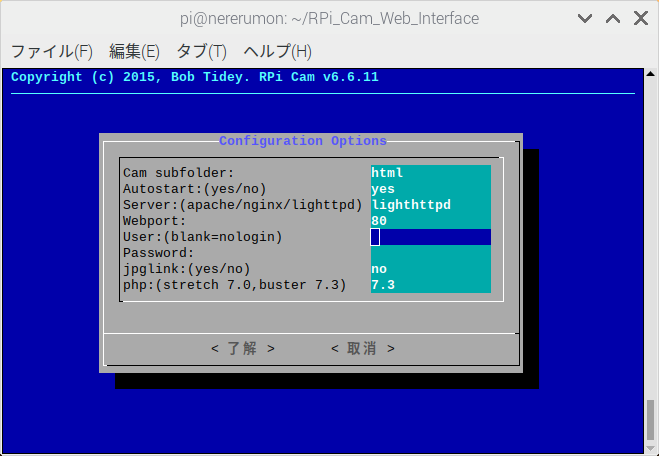Click the terminal scrollbar thumb
This screenshot has height=456, width=659.
[x=651, y=419]
